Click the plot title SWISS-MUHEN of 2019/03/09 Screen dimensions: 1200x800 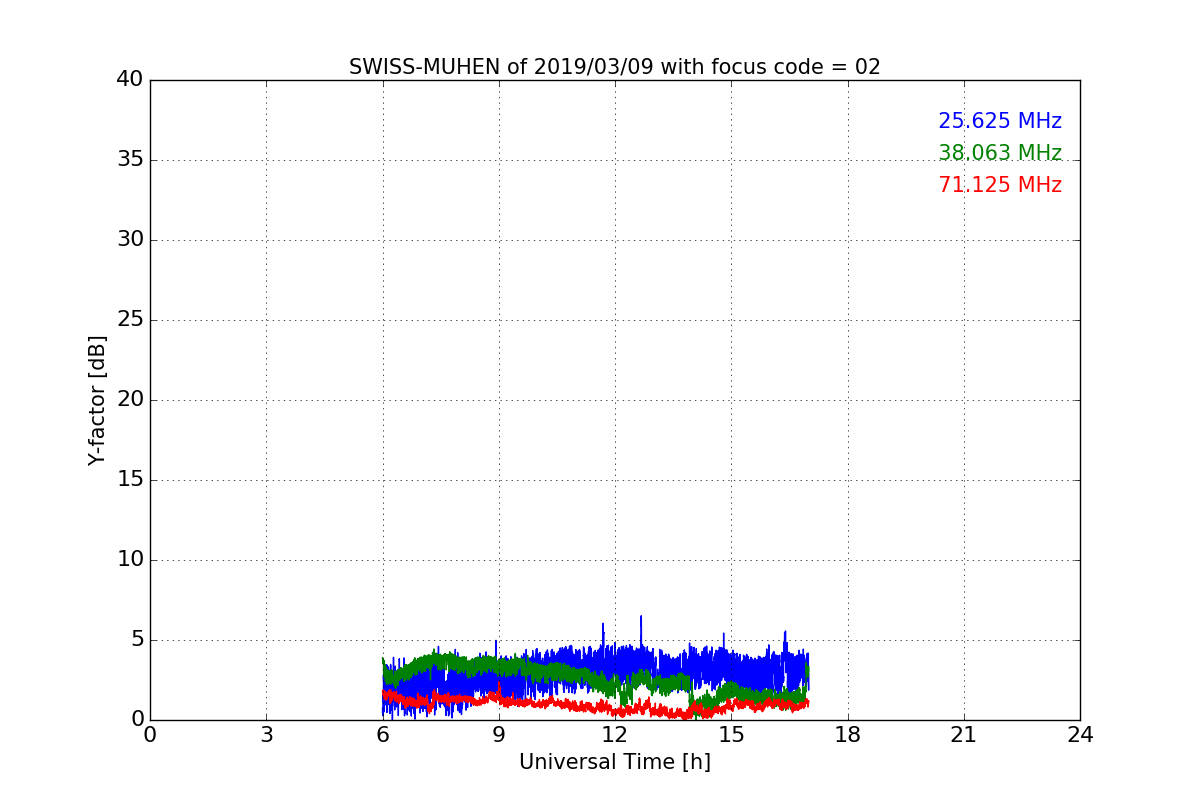(x=615, y=67)
